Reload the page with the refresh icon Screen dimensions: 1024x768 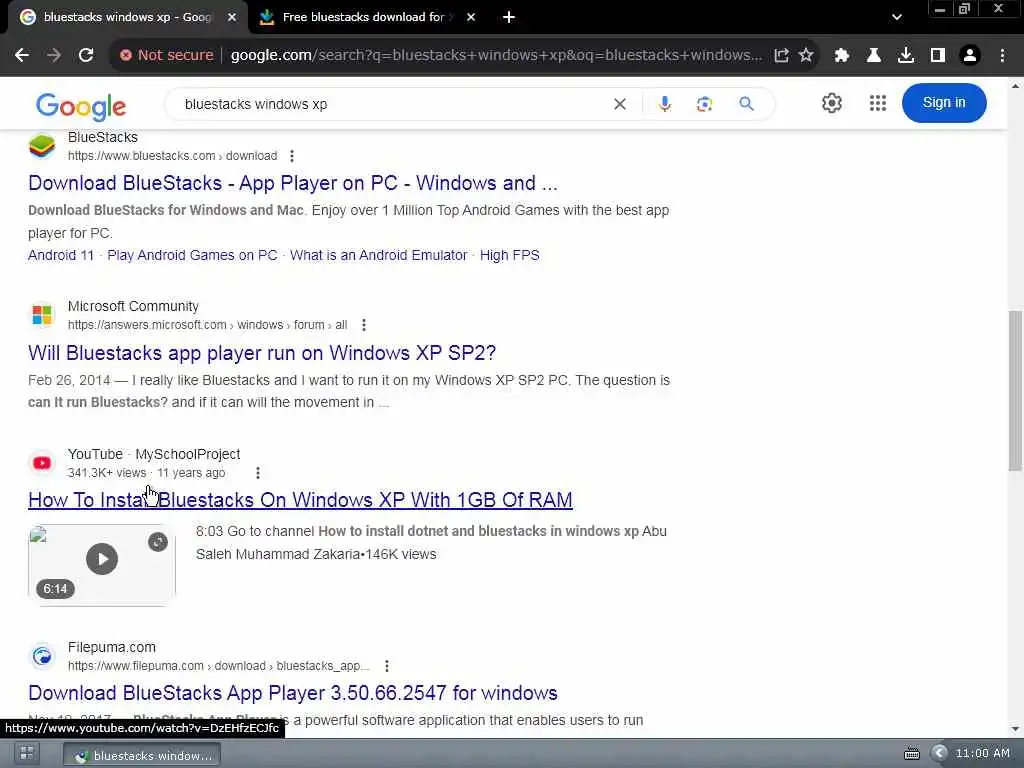(x=86, y=56)
